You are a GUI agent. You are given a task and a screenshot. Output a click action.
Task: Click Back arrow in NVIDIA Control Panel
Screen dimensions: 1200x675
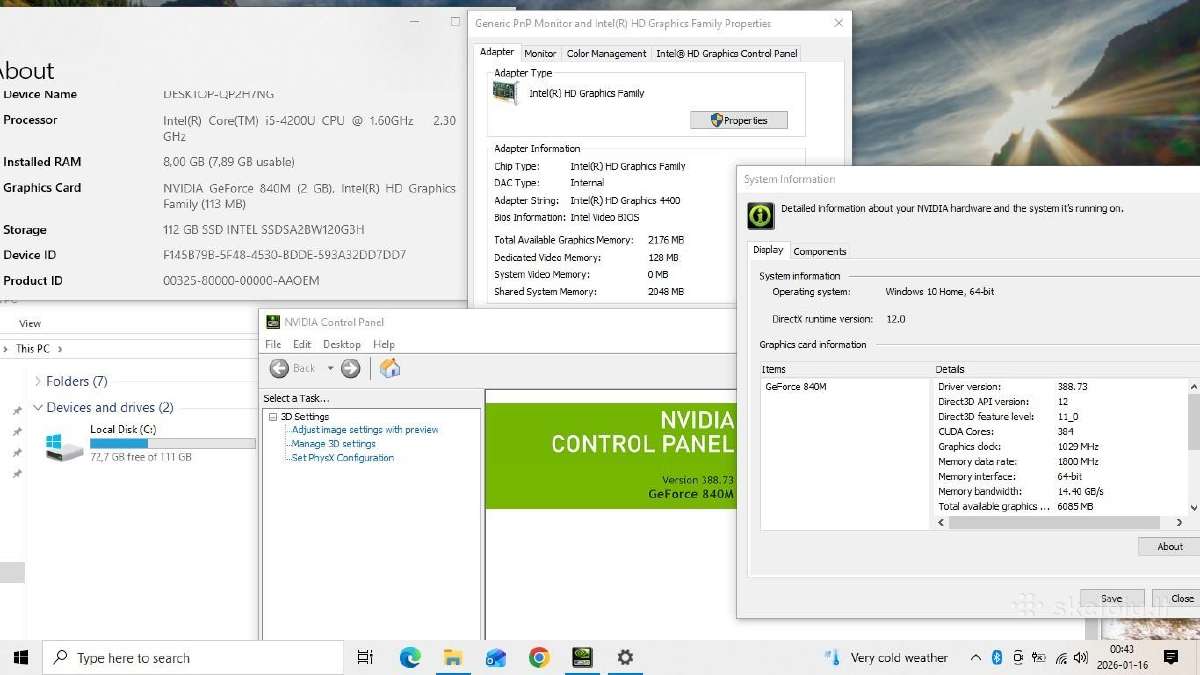point(279,368)
